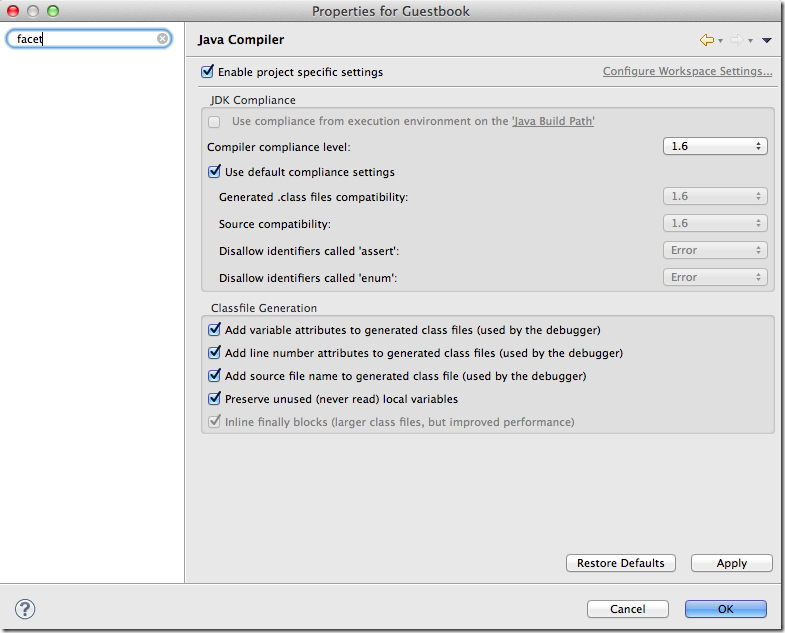Open Disallow identifiers called 'assert' dropdown

[x=715, y=250]
